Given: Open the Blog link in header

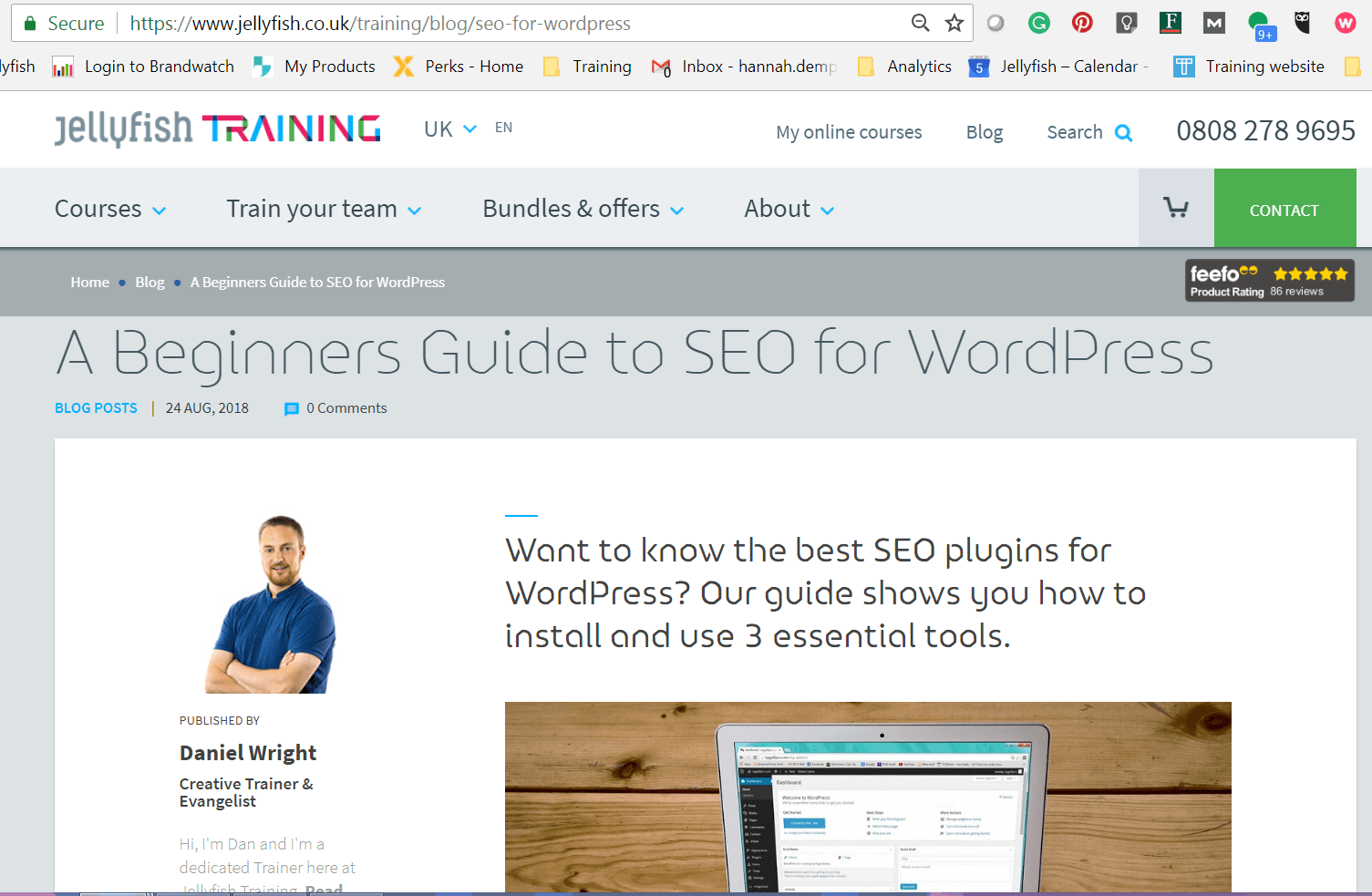Looking at the screenshot, I should click(x=984, y=133).
